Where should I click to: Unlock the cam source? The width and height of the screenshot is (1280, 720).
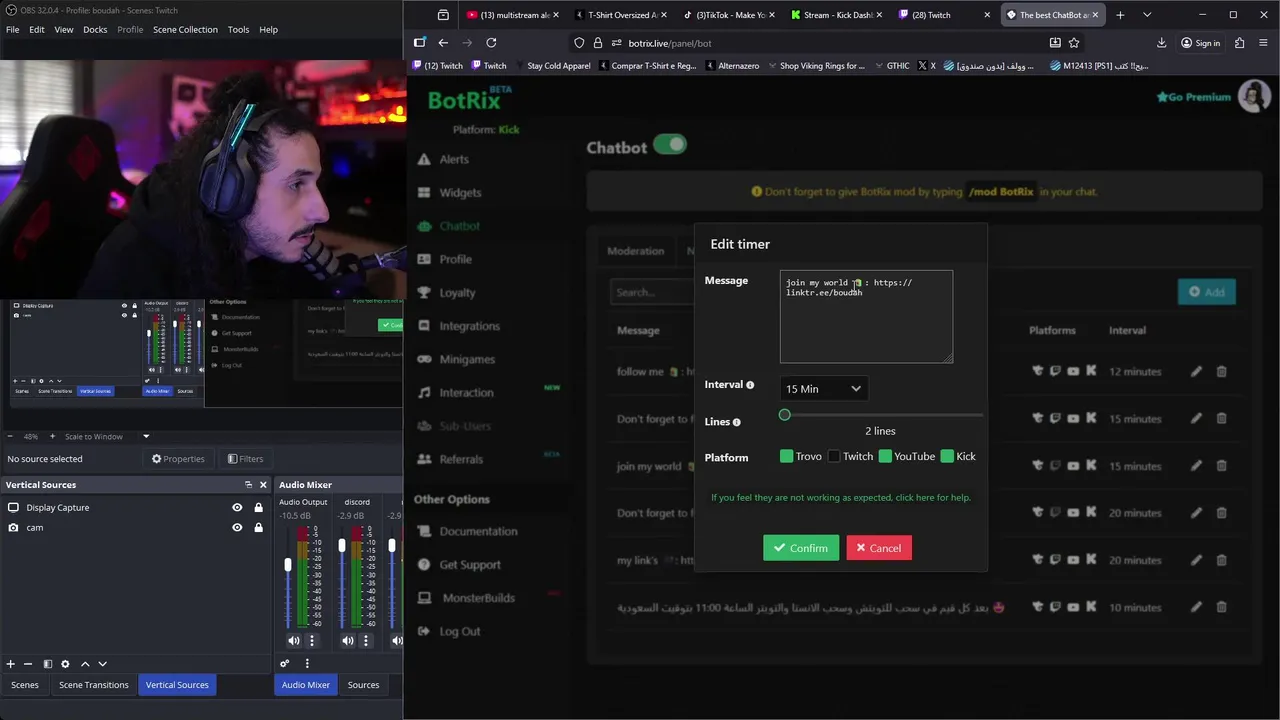258,528
